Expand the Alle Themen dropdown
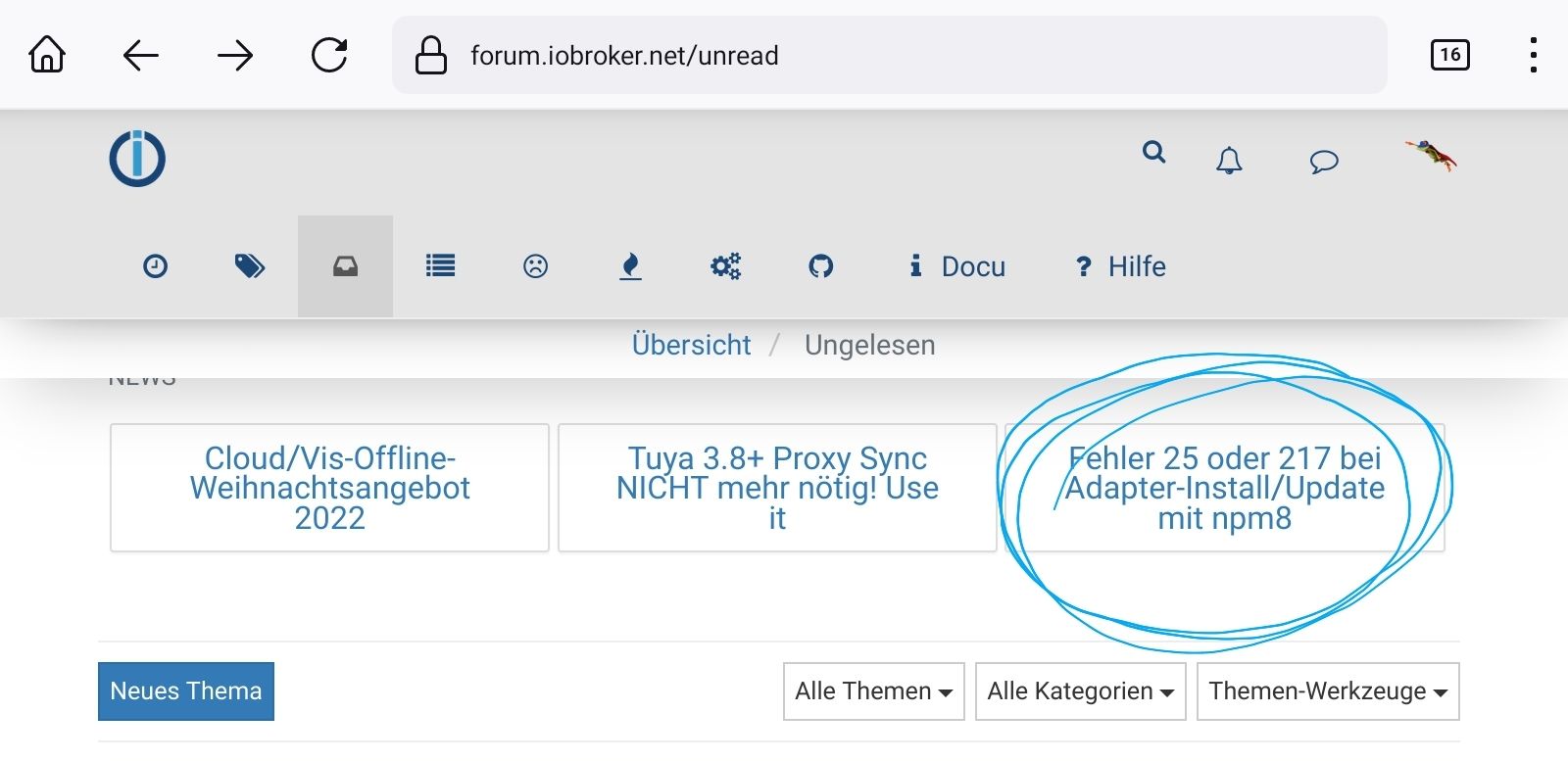The width and height of the screenshot is (1568, 761). coord(873,691)
